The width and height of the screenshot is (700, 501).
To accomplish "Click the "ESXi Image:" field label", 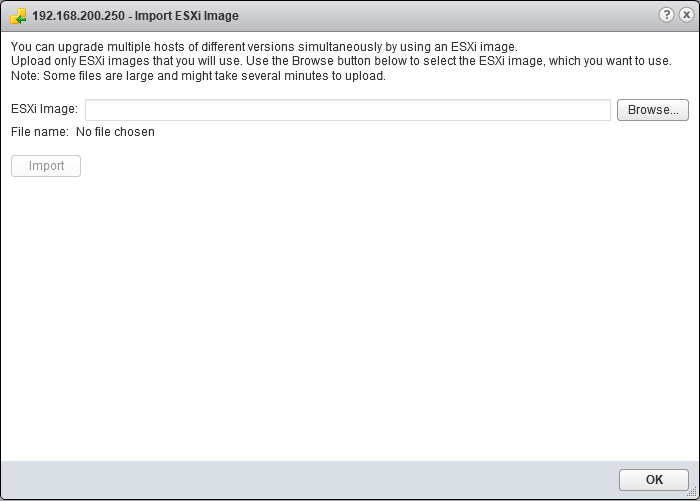I will tap(44, 109).
